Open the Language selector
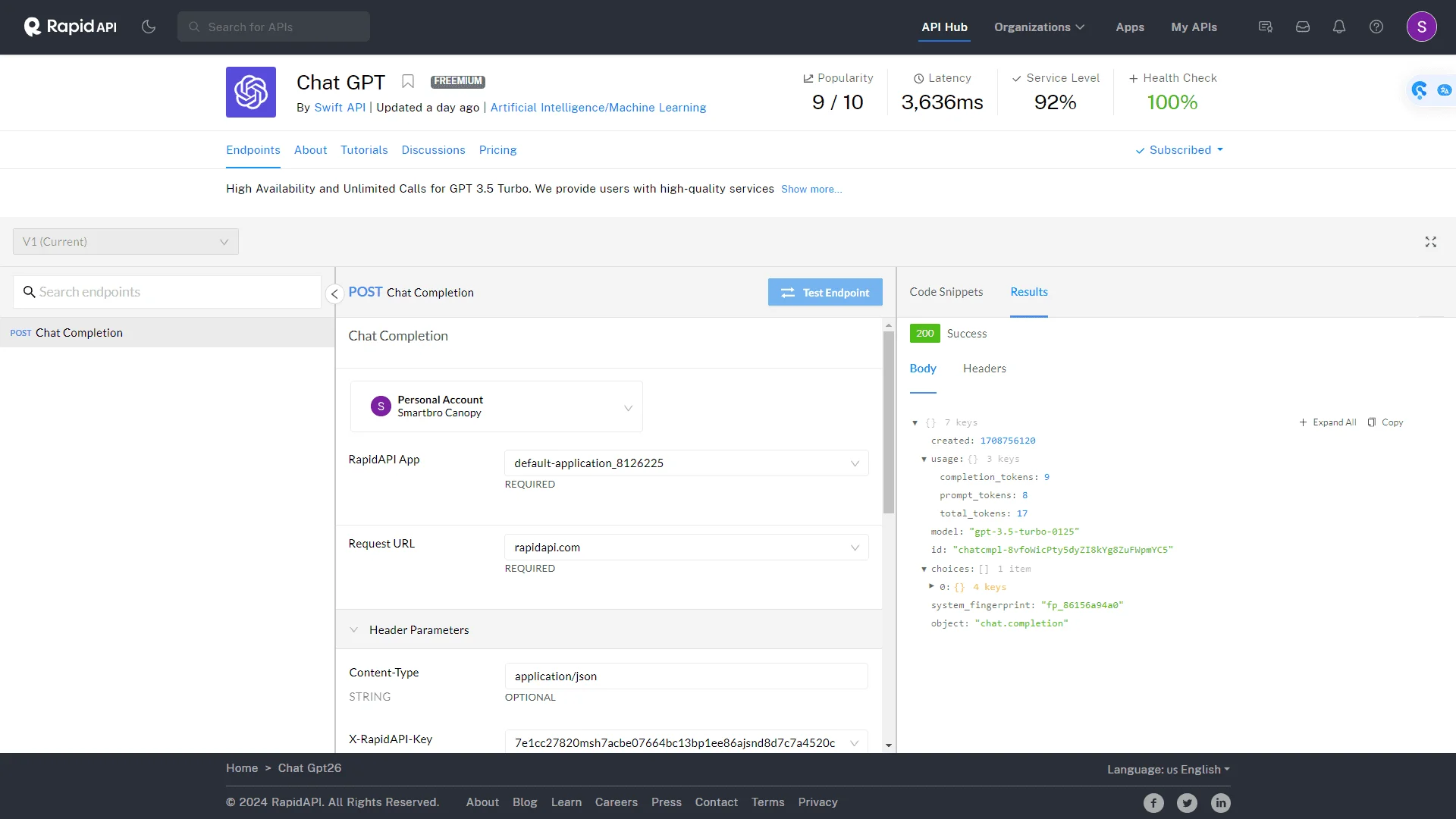This screenshot has width=1456, height=819. tap(1169, 770)
